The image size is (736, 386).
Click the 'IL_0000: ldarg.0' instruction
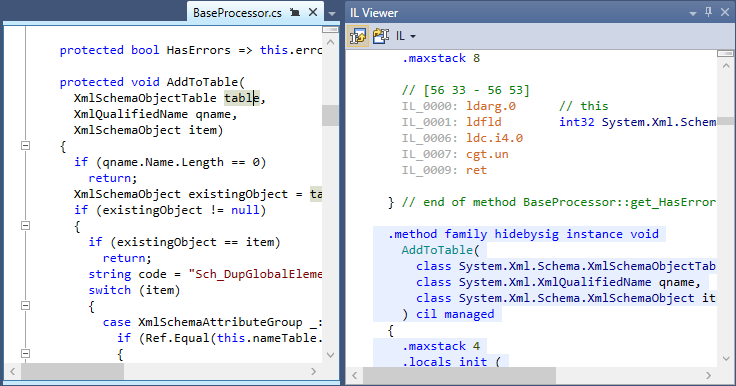459,106
